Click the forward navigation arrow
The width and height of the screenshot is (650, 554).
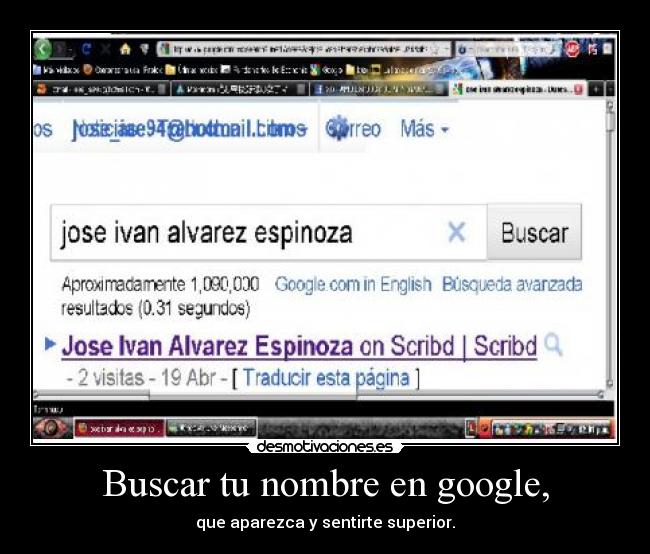[62, 50]
